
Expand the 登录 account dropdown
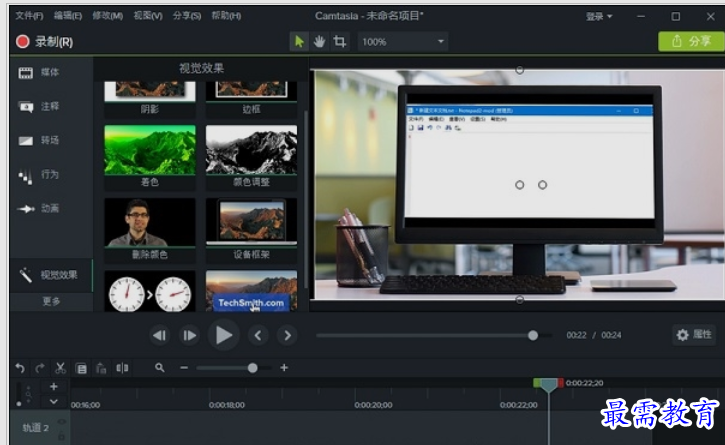[x=599, y=16]
